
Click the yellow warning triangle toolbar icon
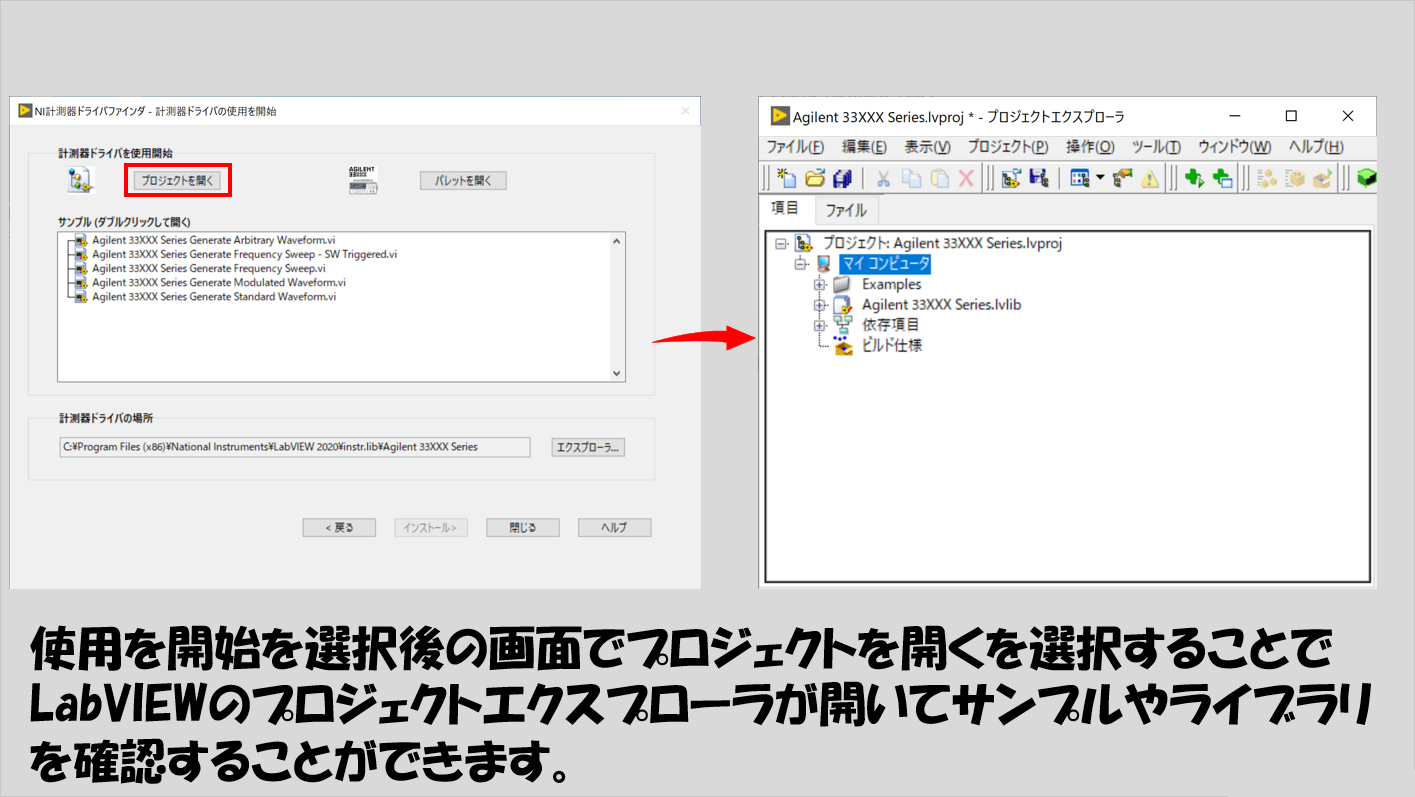[1149, 179]
